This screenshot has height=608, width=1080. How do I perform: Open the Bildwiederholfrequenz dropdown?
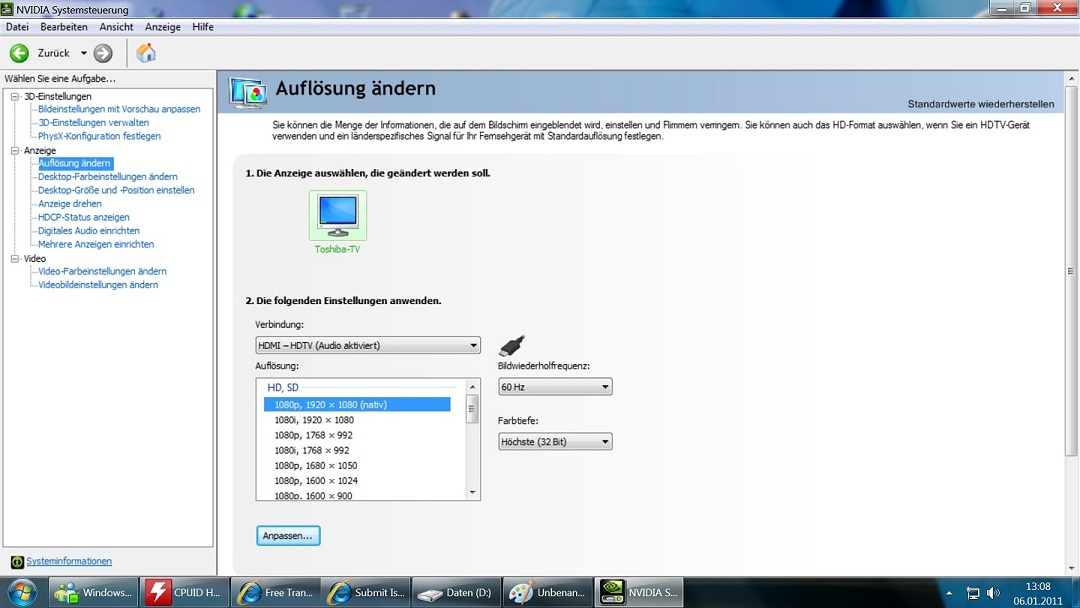555,387
